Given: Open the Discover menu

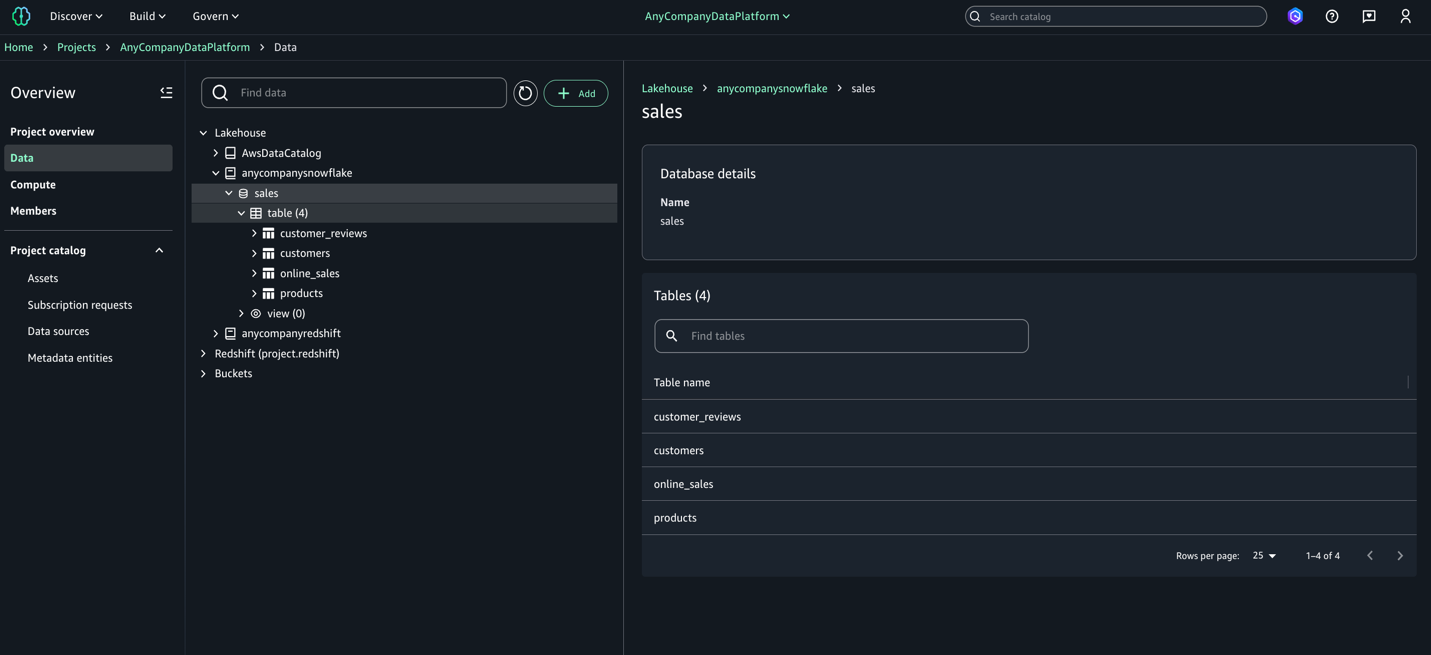Looking at the screenshot, I should 76,16.
